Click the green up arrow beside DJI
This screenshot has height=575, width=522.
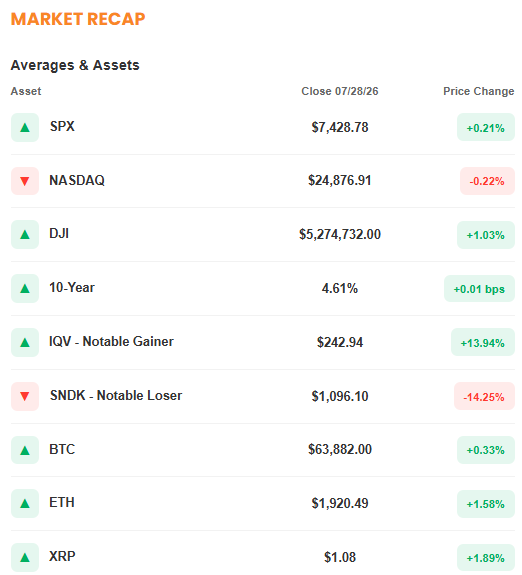pyautogui.click(x=25, y=234)
